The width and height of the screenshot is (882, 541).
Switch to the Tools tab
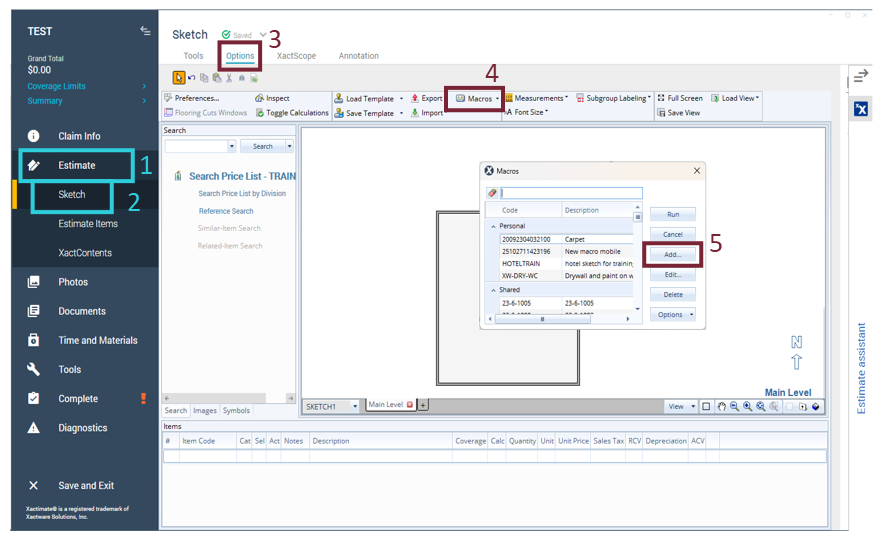coord(193,56)
